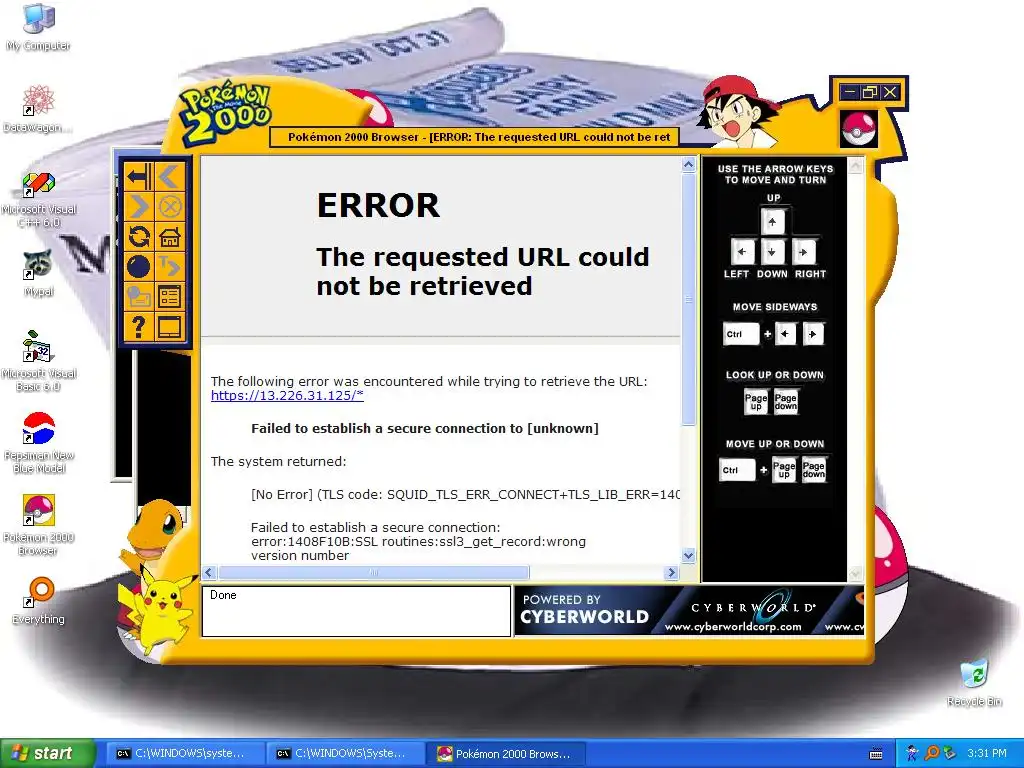Click the LEFT arrow key graphic
The width and height of the screenshot is (1024, 768).
[x=742, y=251]
